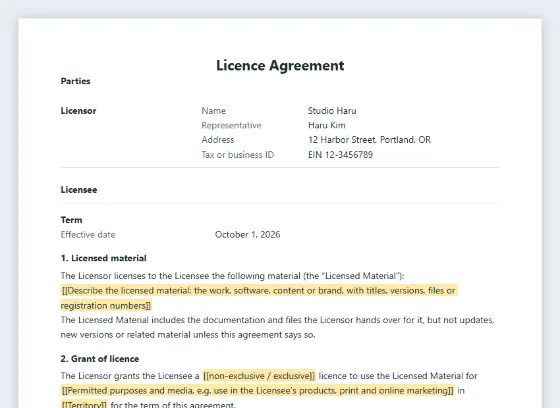This screenshot has width=560, height=408.
Task: Select the '[[non-exclusive / exclusive]]' placeholder
Action: pyautogui.click(x=259, y=376)
